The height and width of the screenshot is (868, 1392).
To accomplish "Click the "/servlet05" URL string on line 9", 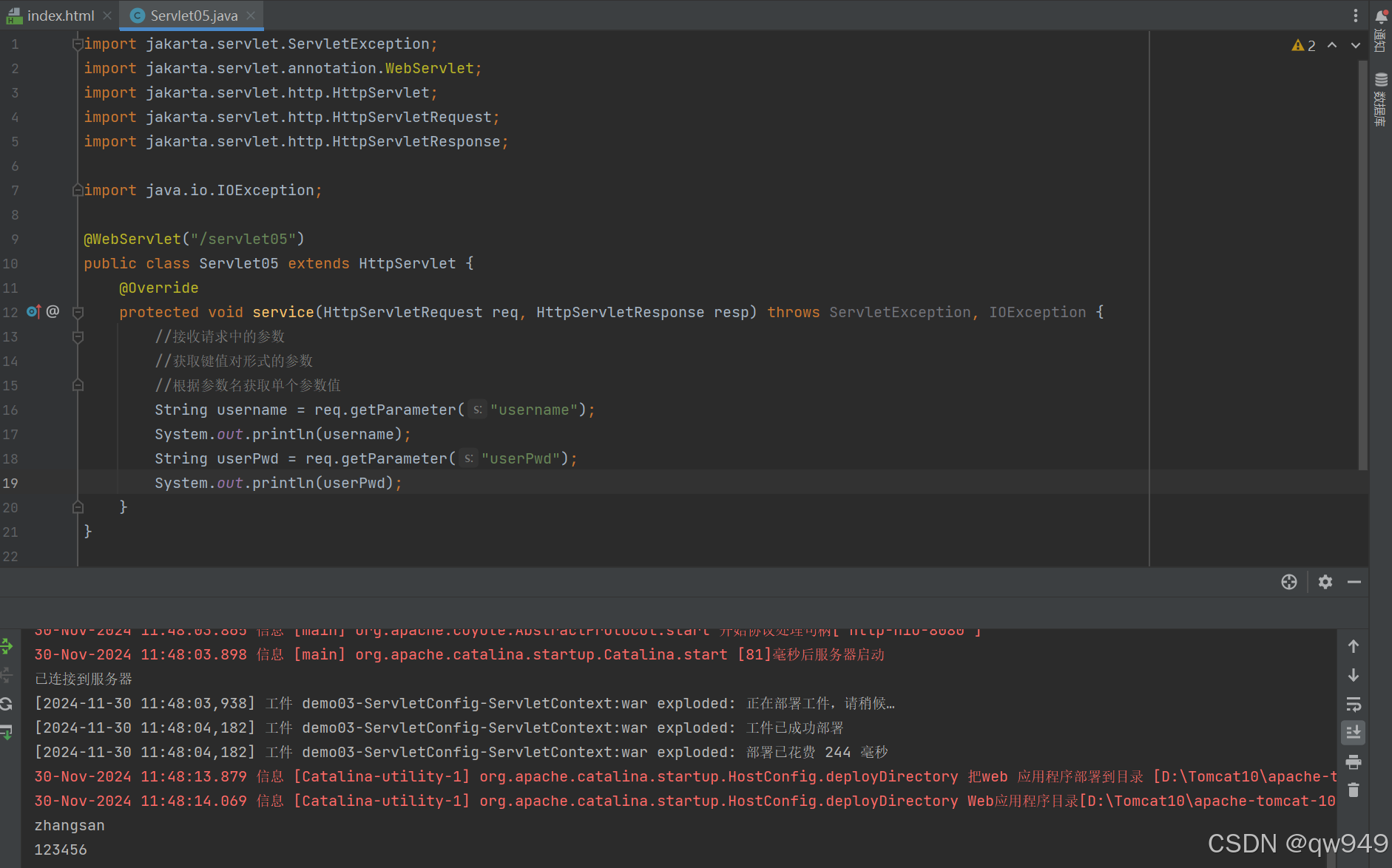I will (x=243, y=239).
